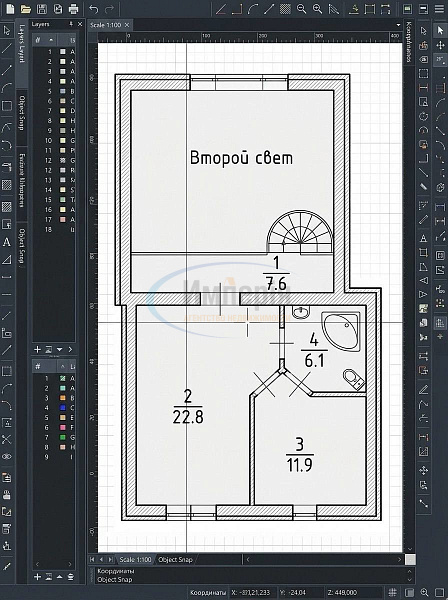Toggle the grid icon in status bar
The image size is (448, 600).
[x=392, y=592]
